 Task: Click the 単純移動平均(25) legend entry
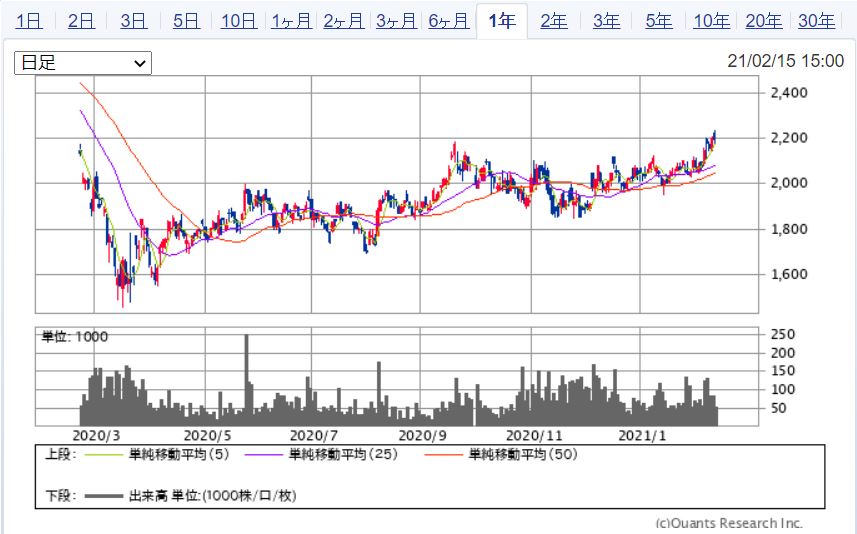click(x=343, y=454)
